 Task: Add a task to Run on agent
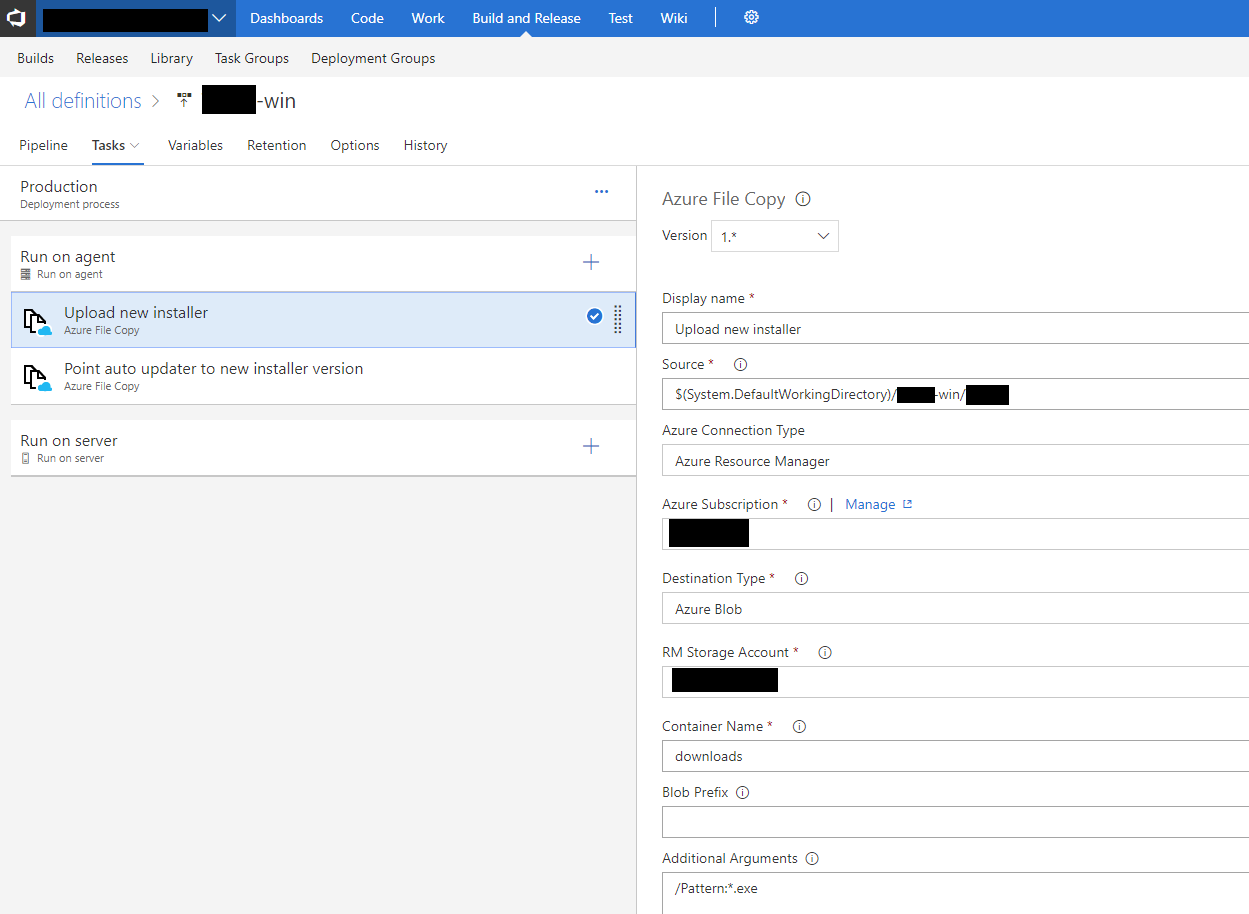click(x=591, y=262)
